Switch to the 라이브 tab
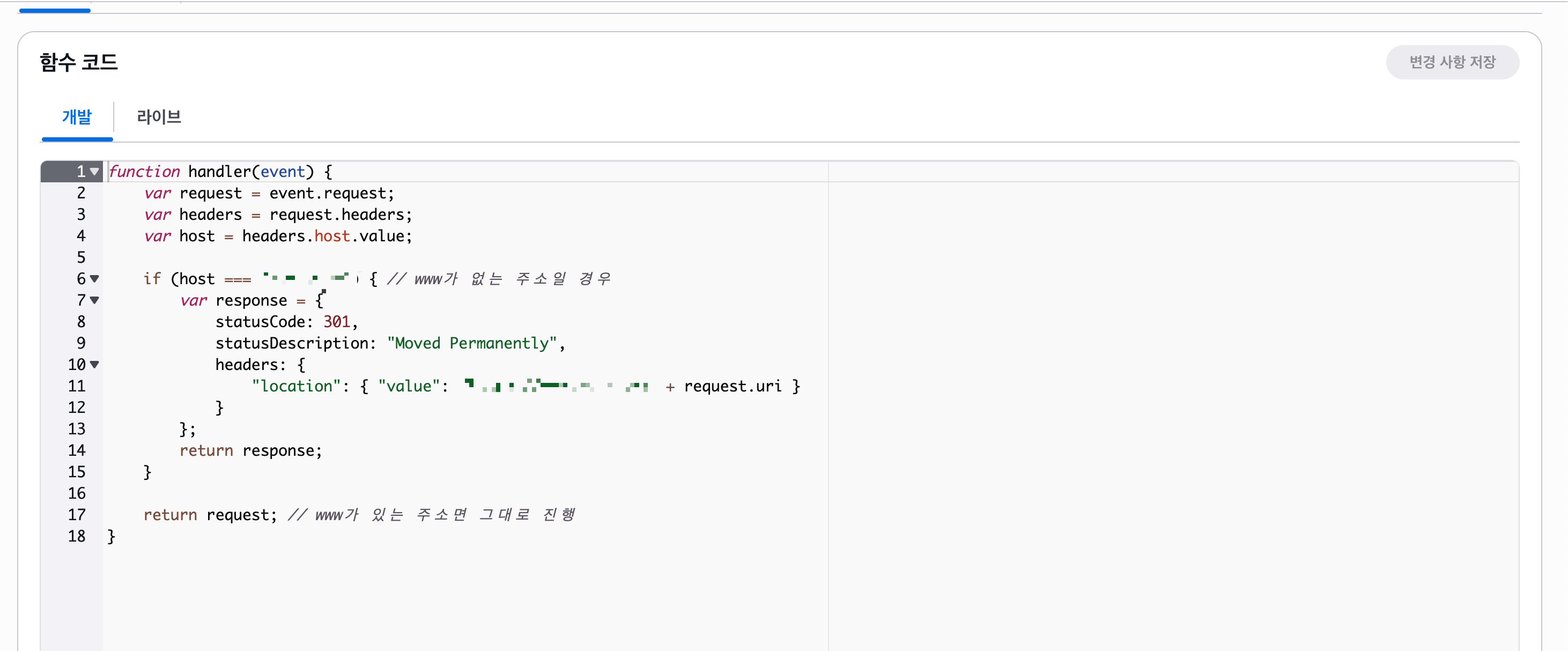 159,116
